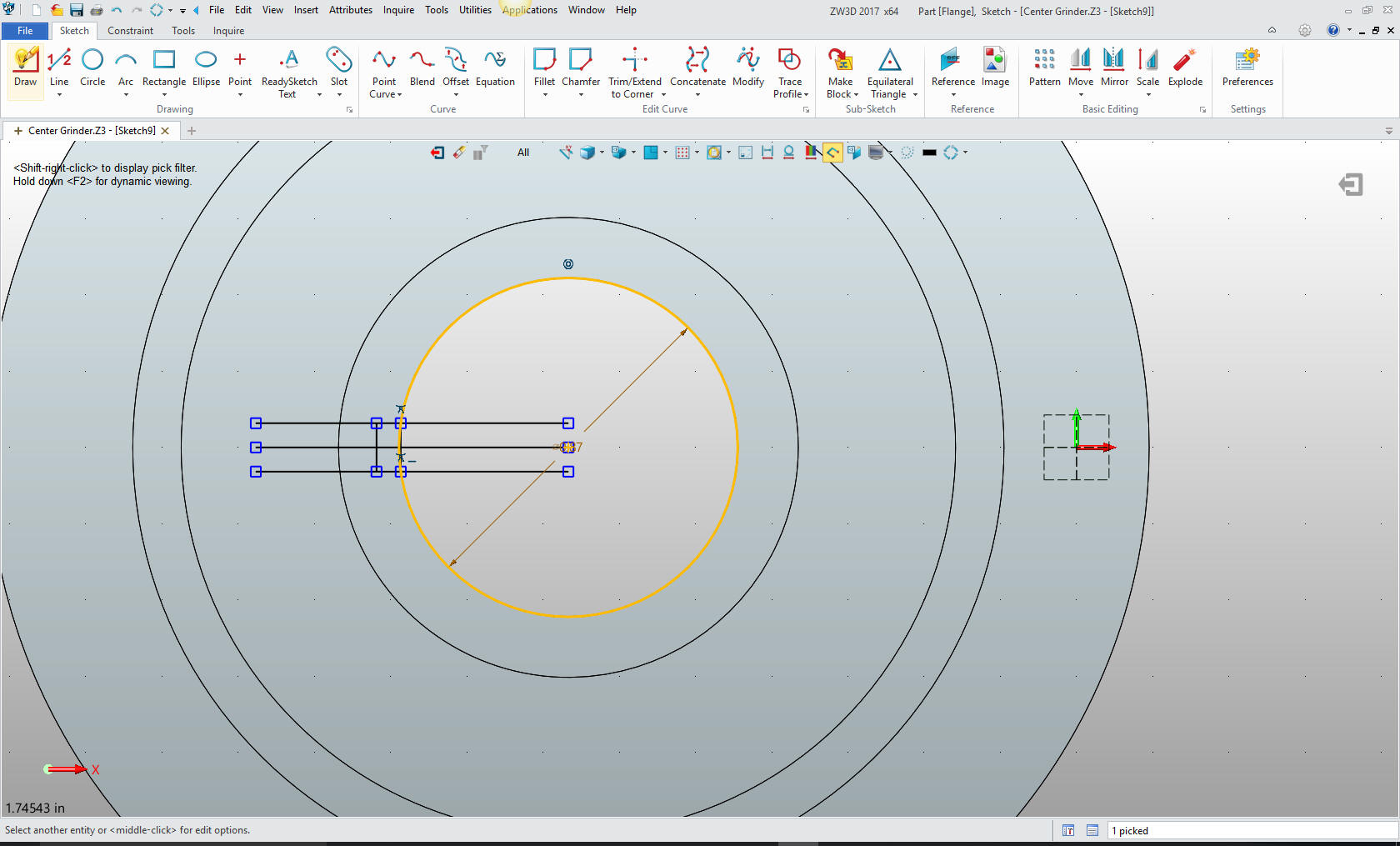Open the Utilities menu
This screenshot has width=1400, height=846.
[x=475, y=10]
